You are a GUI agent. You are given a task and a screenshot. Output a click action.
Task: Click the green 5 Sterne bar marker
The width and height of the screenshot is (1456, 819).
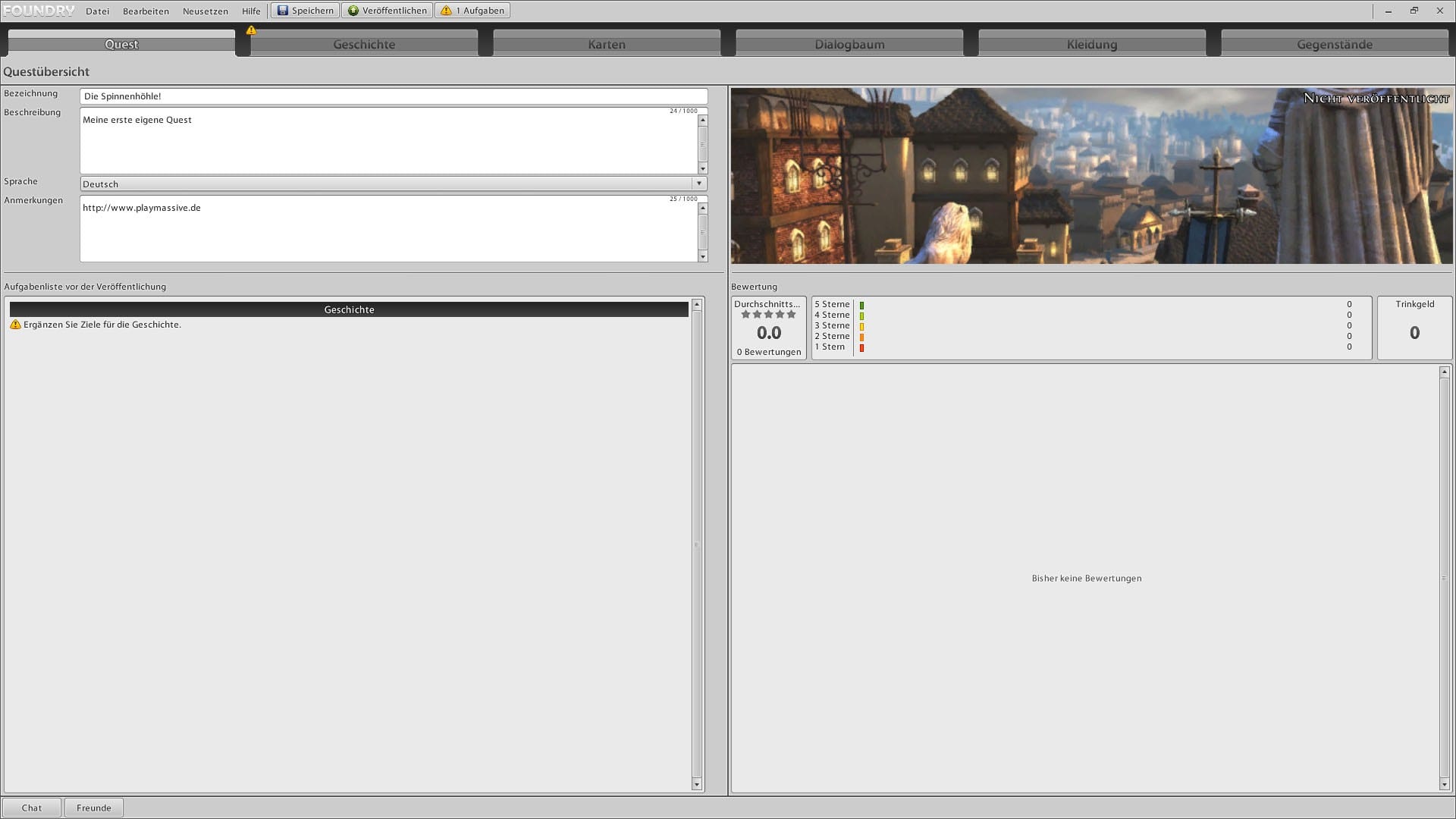[x=861, y=305]
